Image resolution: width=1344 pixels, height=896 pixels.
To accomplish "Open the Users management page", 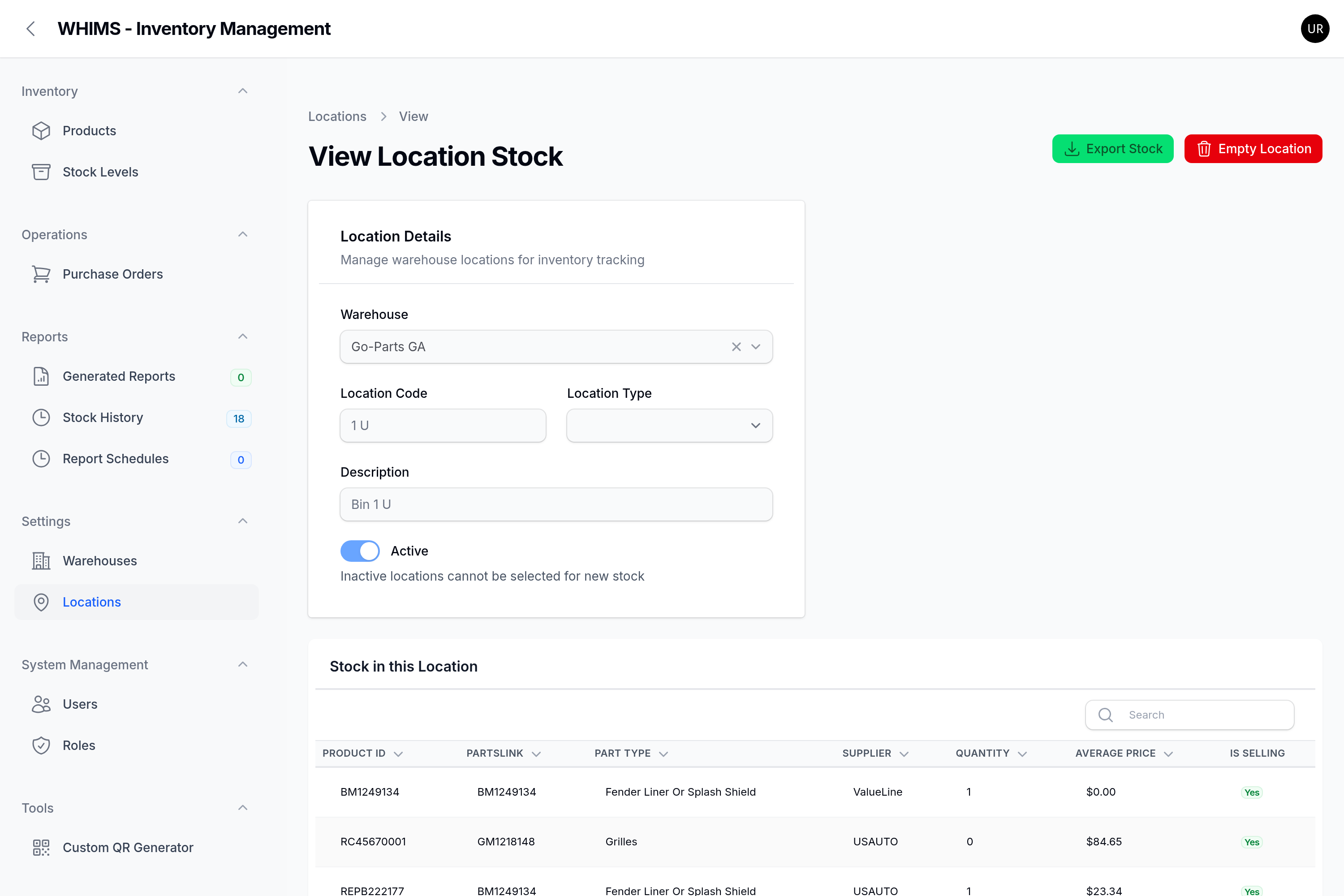I will 137,705.
